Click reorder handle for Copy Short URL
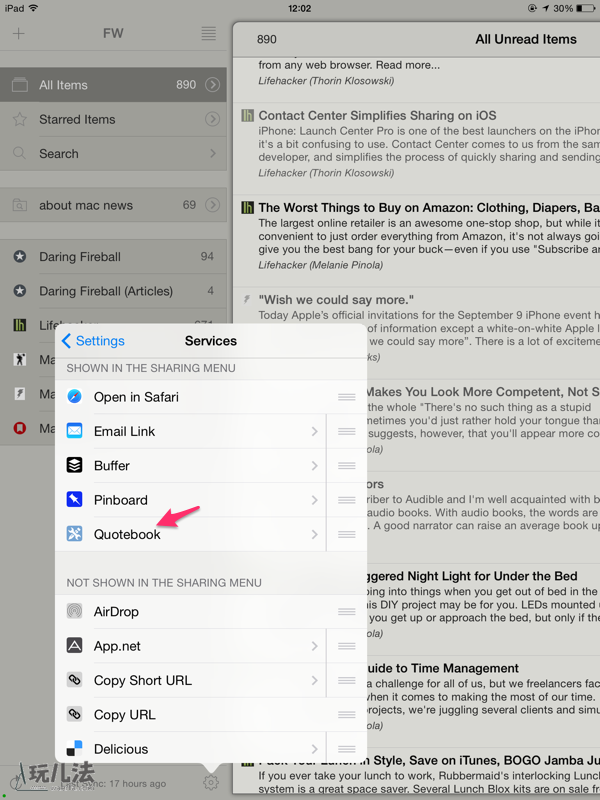 pos(346,680)
